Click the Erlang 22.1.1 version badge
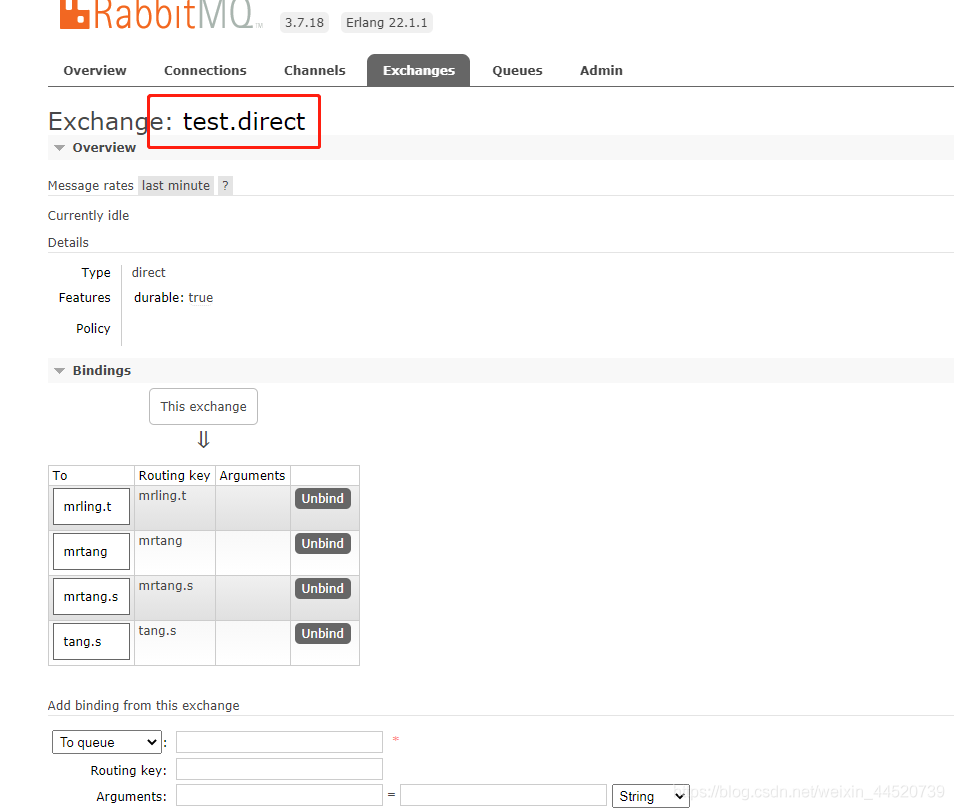Viewport: 954px width, 810px height. coord(386,23)
